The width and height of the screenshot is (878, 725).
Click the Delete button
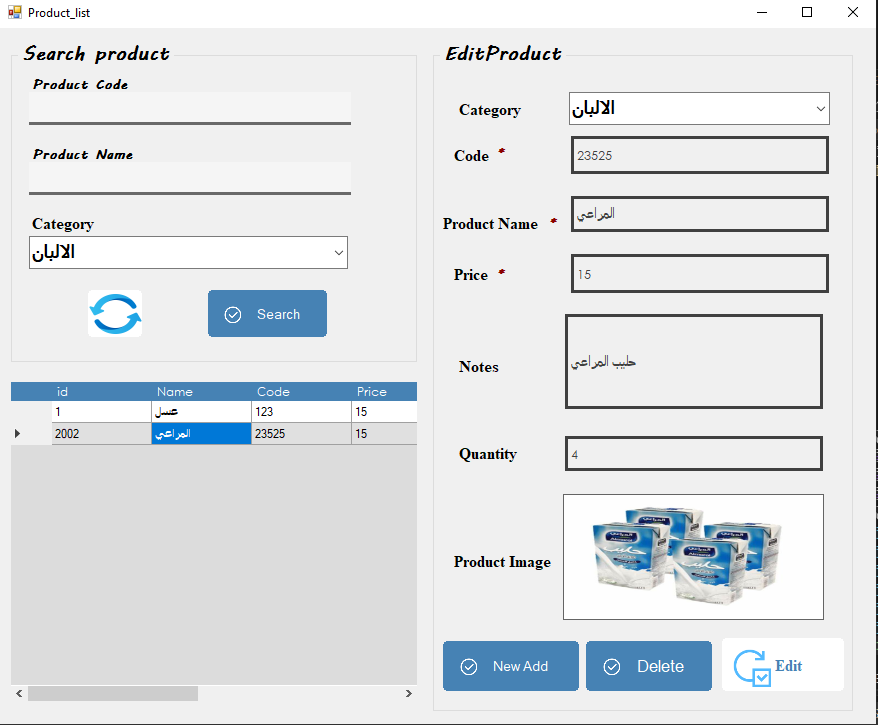(648, 665)
